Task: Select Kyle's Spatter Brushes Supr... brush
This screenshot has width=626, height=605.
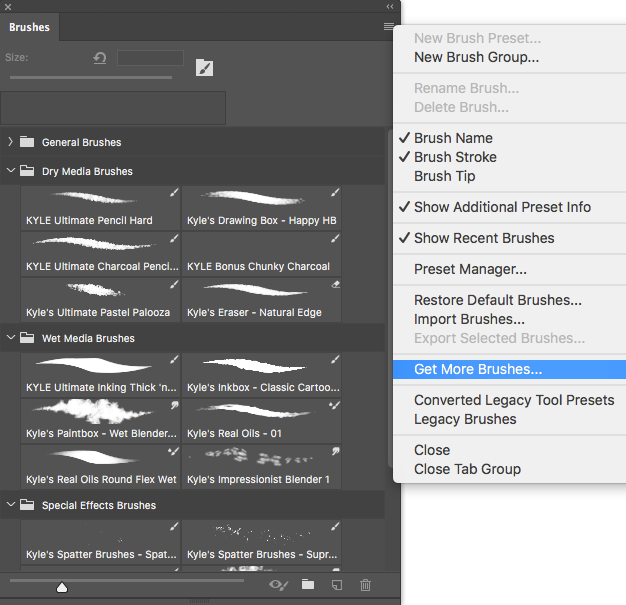Action: tap(261, 542)
